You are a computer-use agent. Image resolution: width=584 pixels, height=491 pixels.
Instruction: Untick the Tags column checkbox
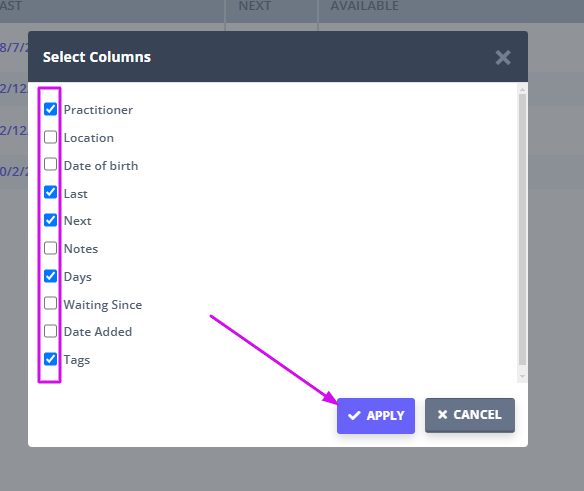(50, 359)
